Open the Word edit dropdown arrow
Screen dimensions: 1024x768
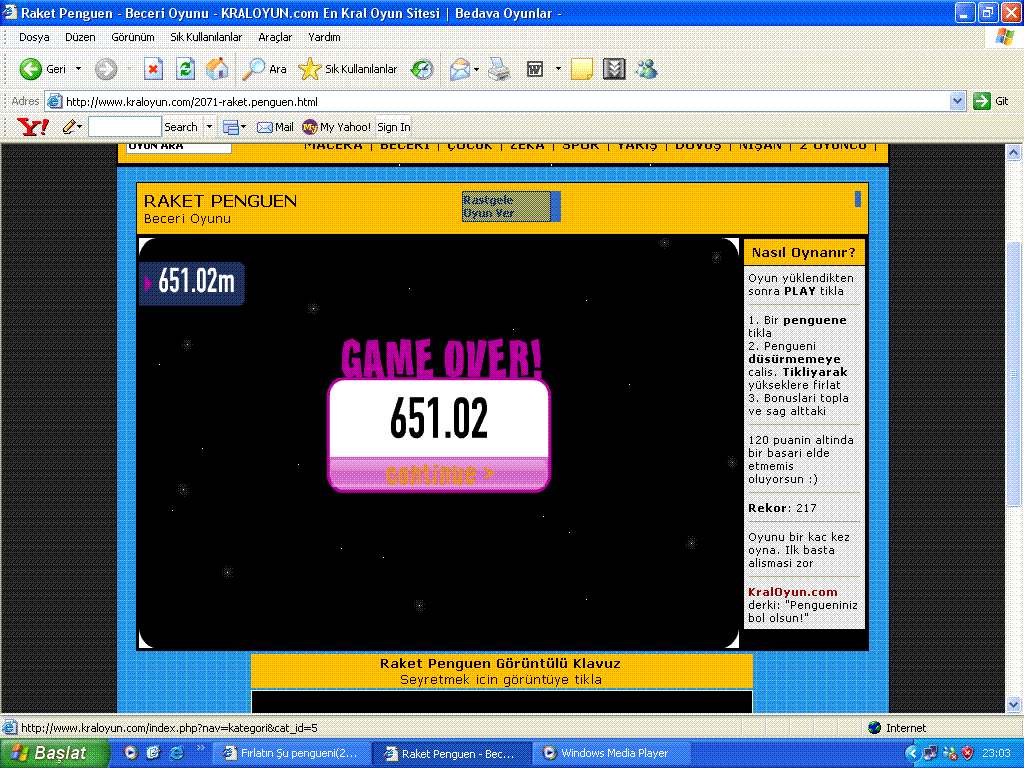click(x=558, y=69)
